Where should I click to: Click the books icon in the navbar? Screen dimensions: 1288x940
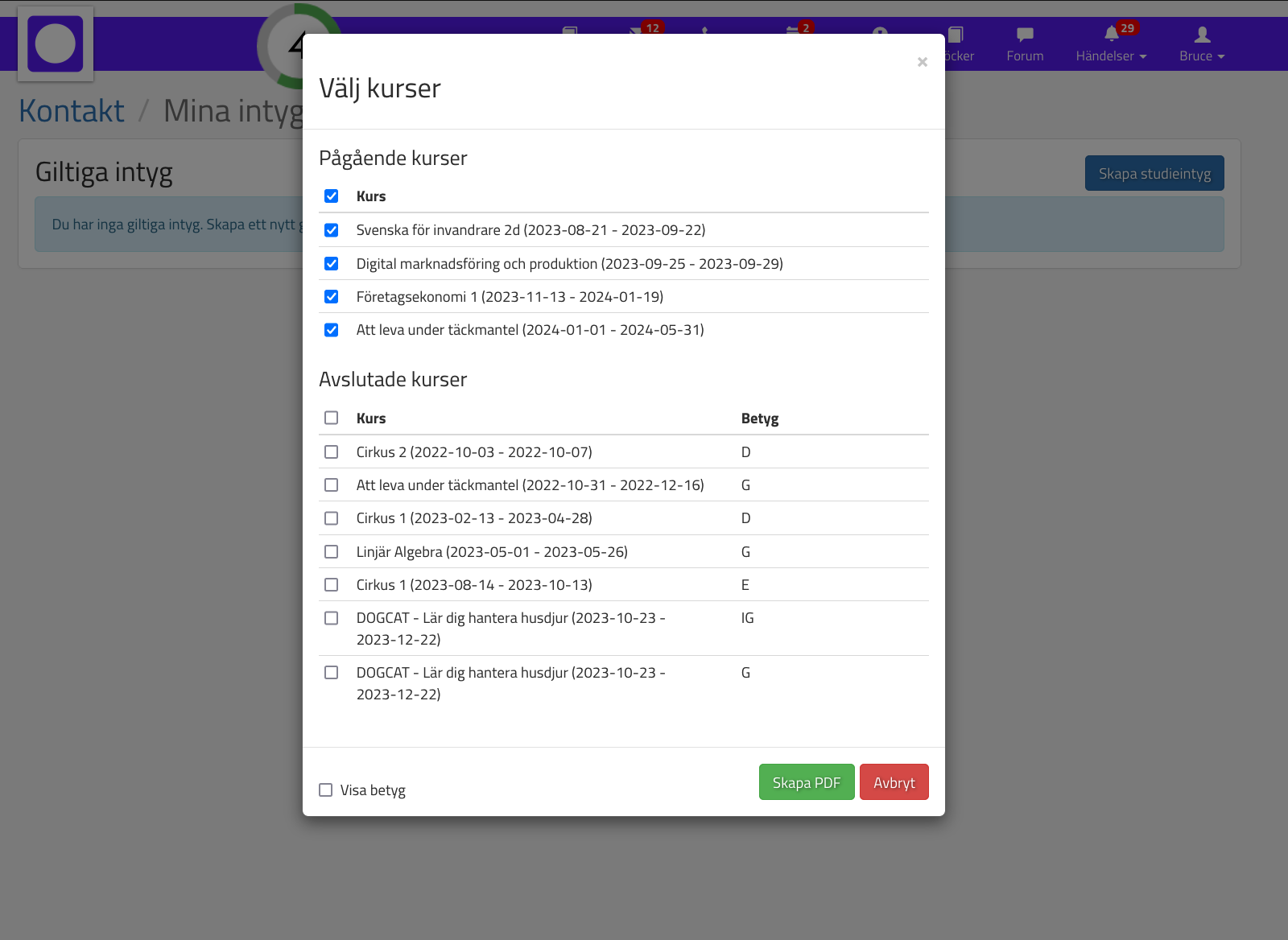(x=956, y=35)
